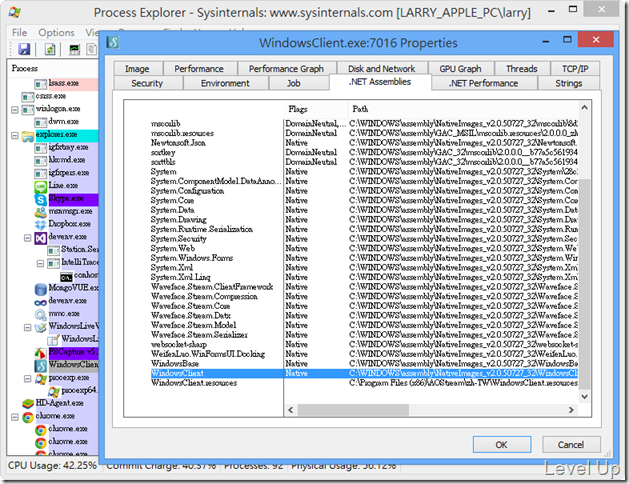
Task: Click the Save toolbar icon in Process Explorer
Action: point(24,49)
